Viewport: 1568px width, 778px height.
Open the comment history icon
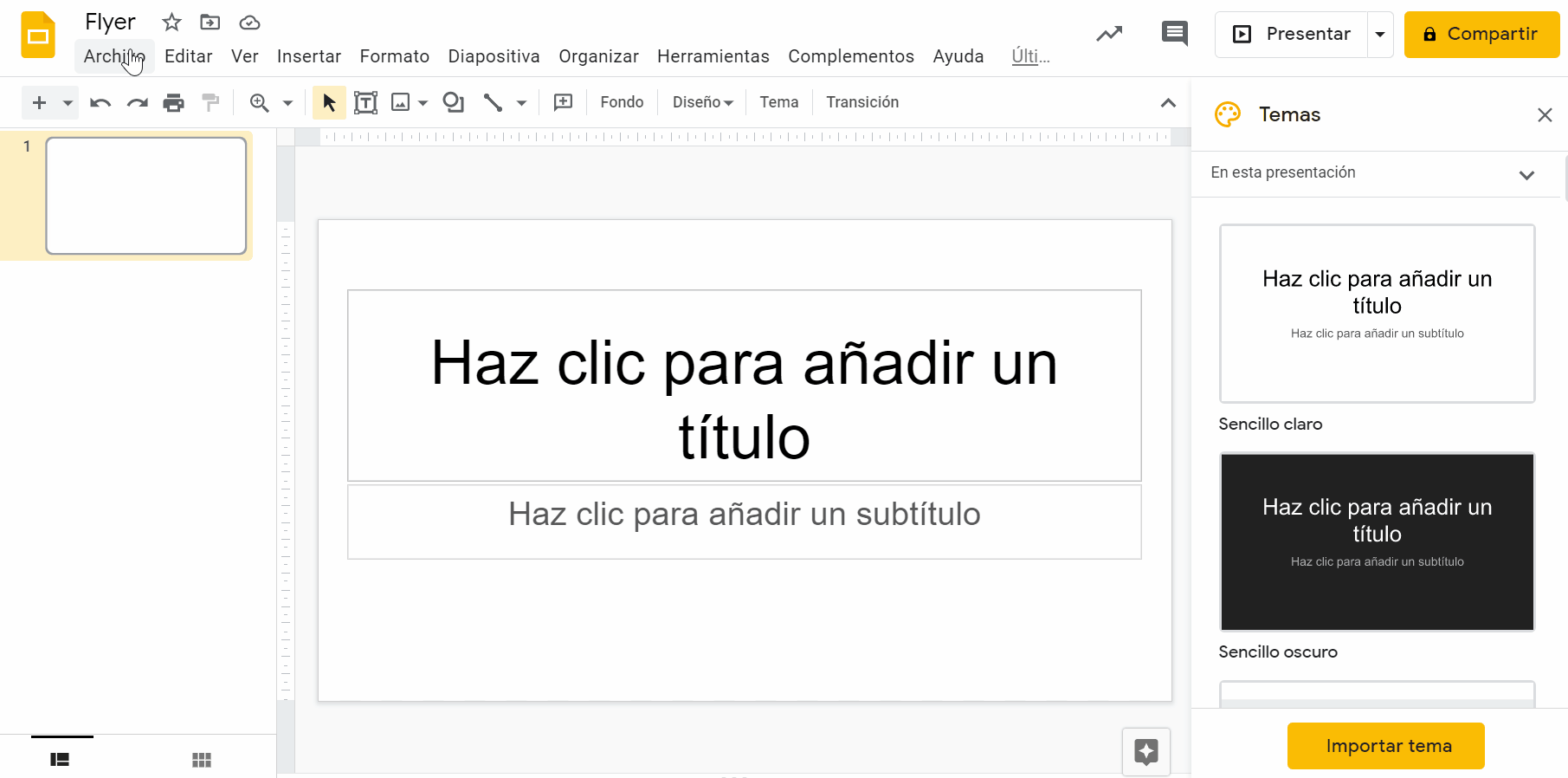point(1174,34)
